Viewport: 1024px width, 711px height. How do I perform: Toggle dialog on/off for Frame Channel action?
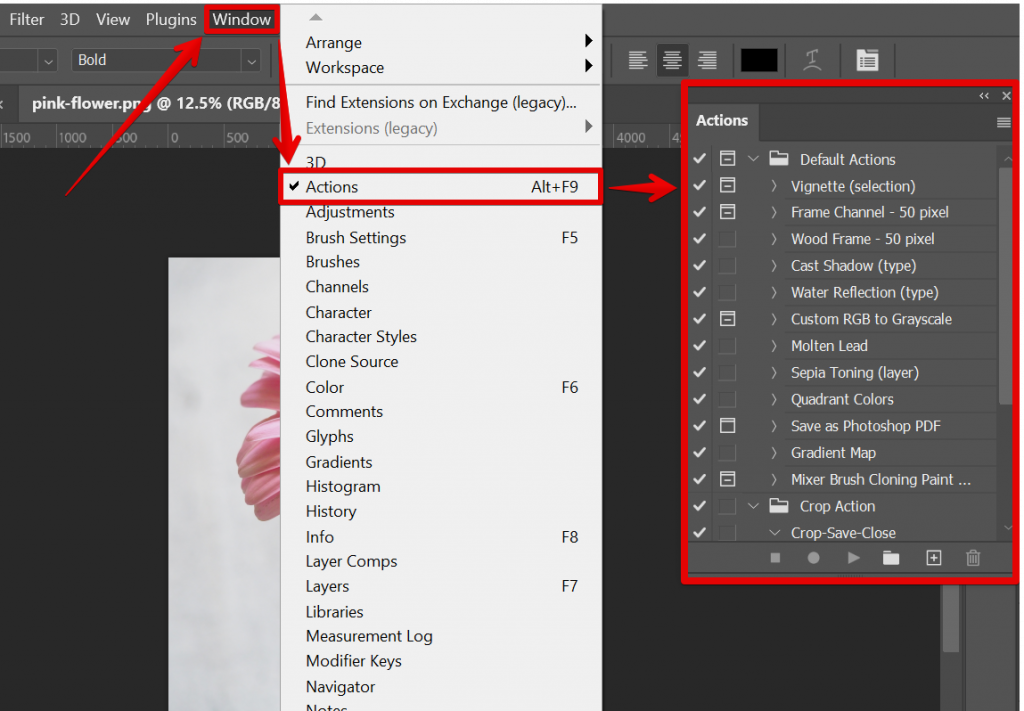pos(727,211)
